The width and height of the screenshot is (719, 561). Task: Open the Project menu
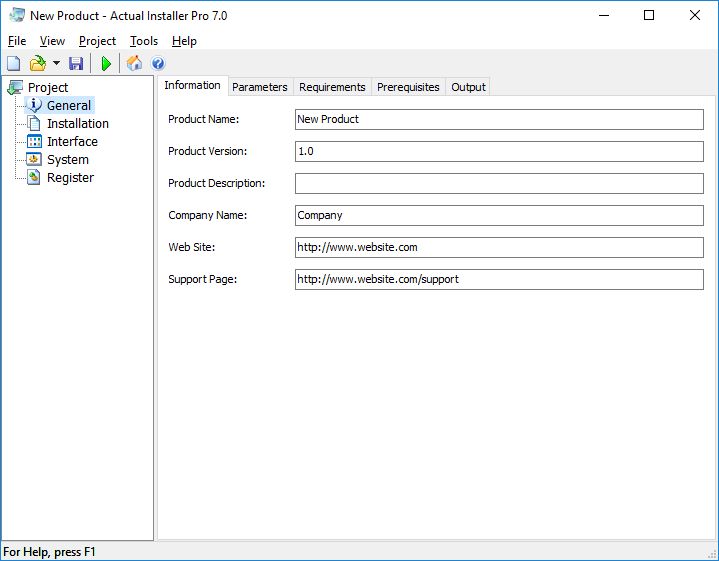click(97, 41)
